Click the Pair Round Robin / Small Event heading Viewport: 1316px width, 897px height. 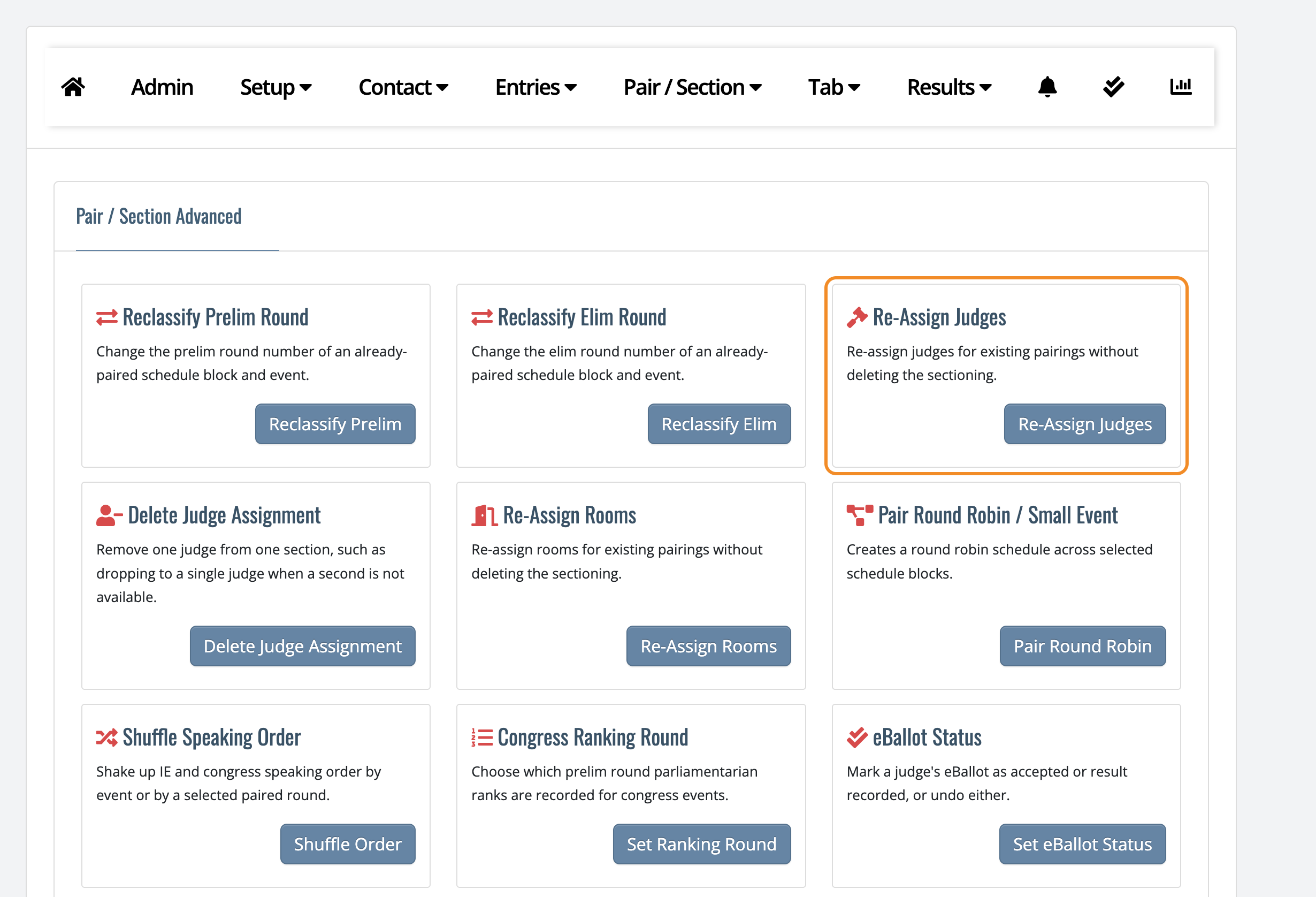(998, 515)
